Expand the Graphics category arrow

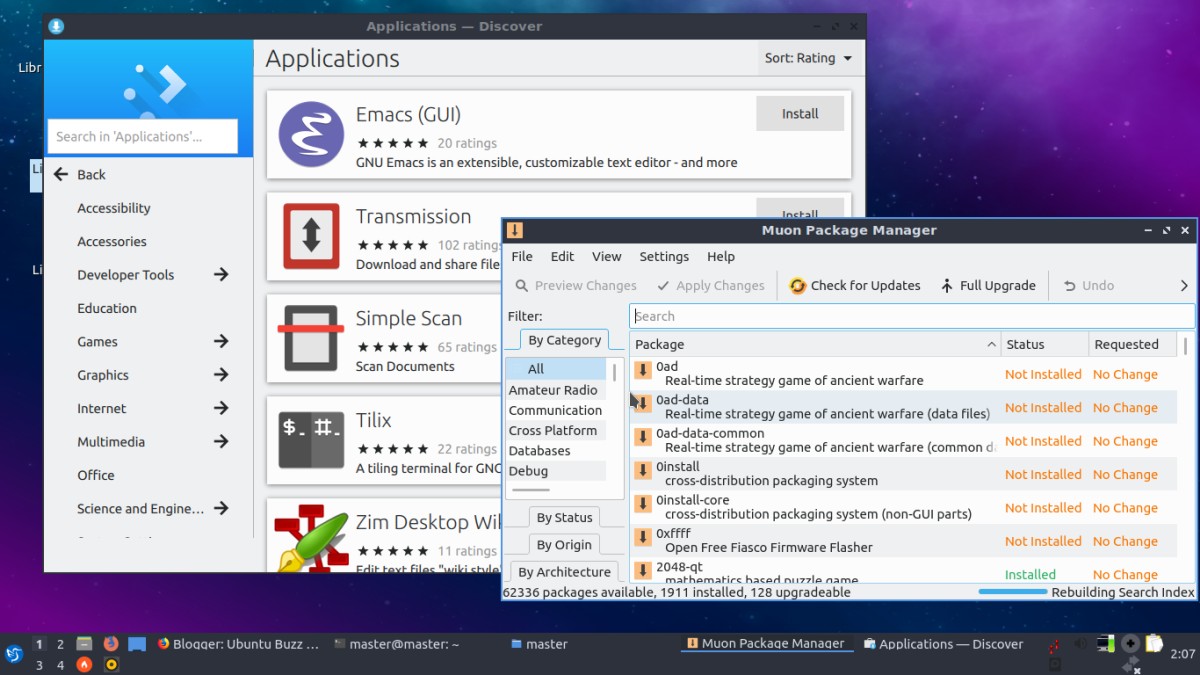(x=221, y=374)
